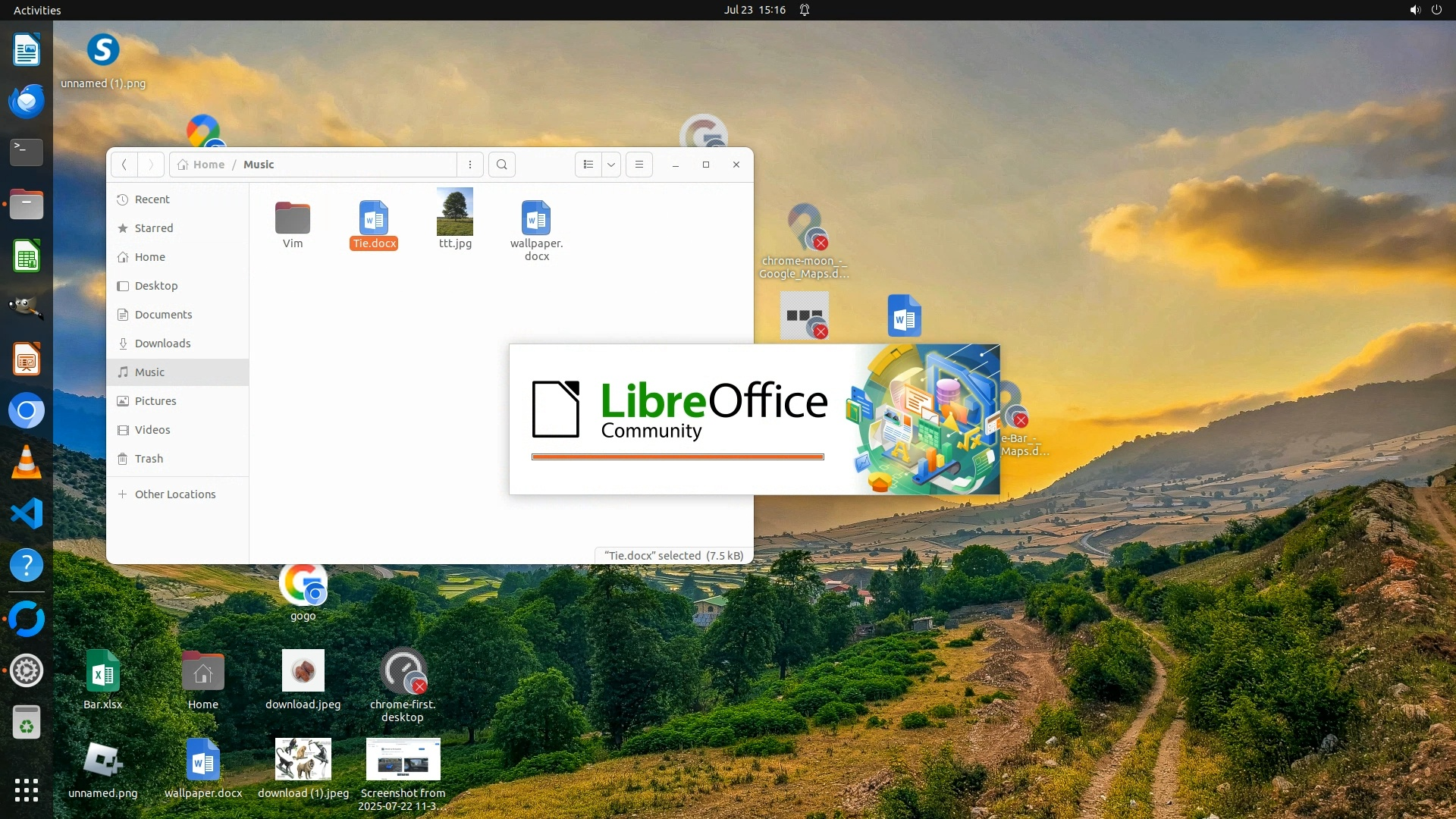Open Other Locations in sidebar
Image resolution: width=1456 pixels, height=819 pixels.
point(174,494)
